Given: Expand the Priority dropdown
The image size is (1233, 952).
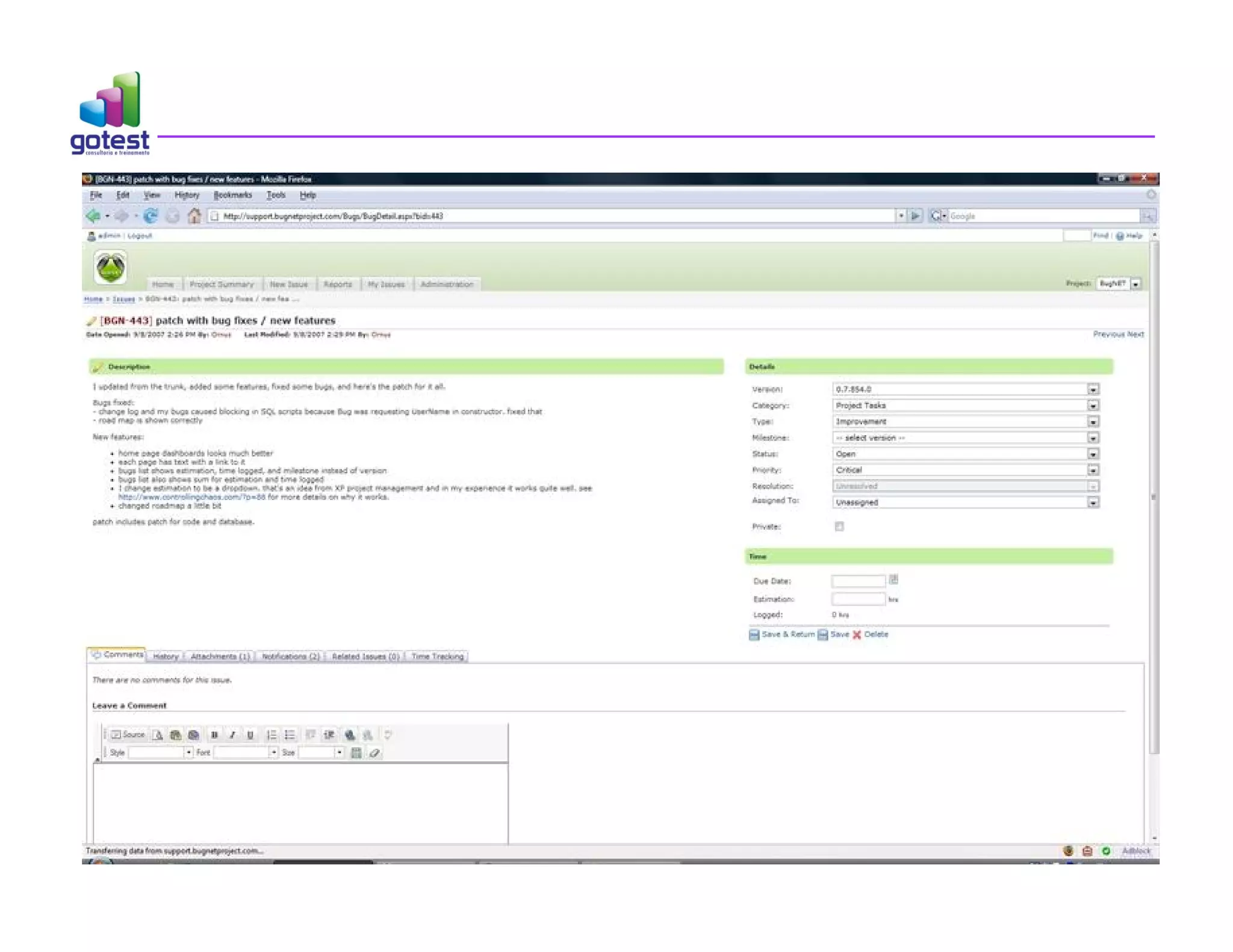Looking at the screenshot, I should [x=1093, y=471].
